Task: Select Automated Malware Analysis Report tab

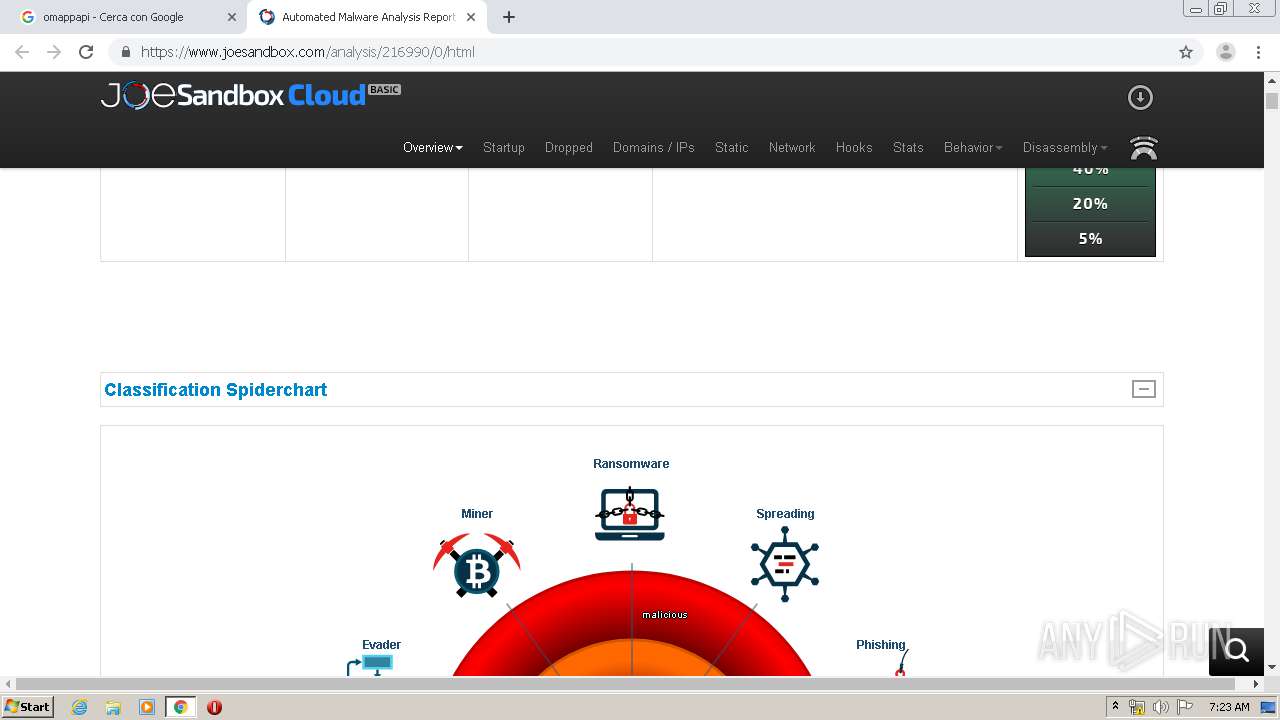Action: (368, 17)
